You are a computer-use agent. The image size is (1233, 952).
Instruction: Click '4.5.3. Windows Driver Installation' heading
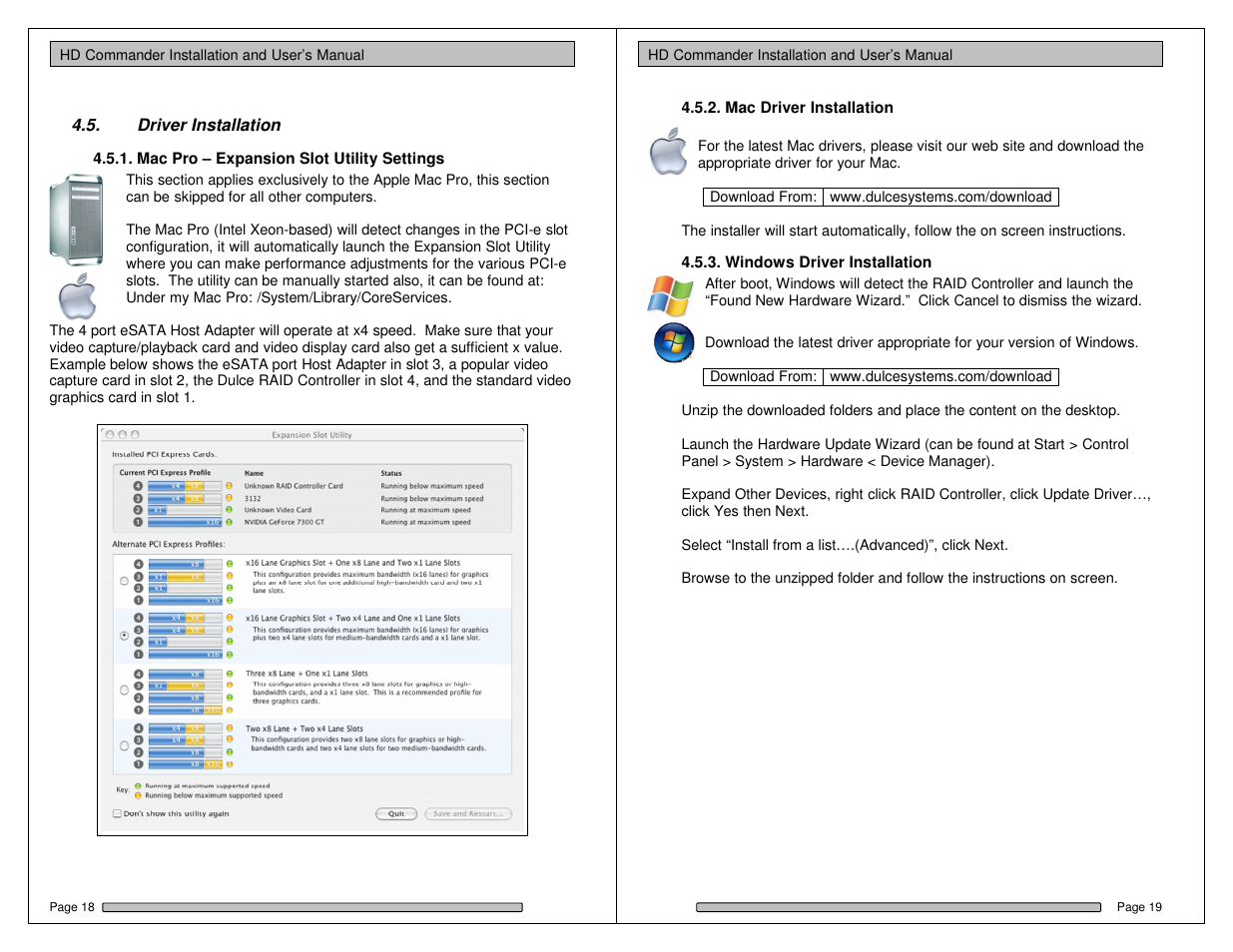click(x=806, y=262)
